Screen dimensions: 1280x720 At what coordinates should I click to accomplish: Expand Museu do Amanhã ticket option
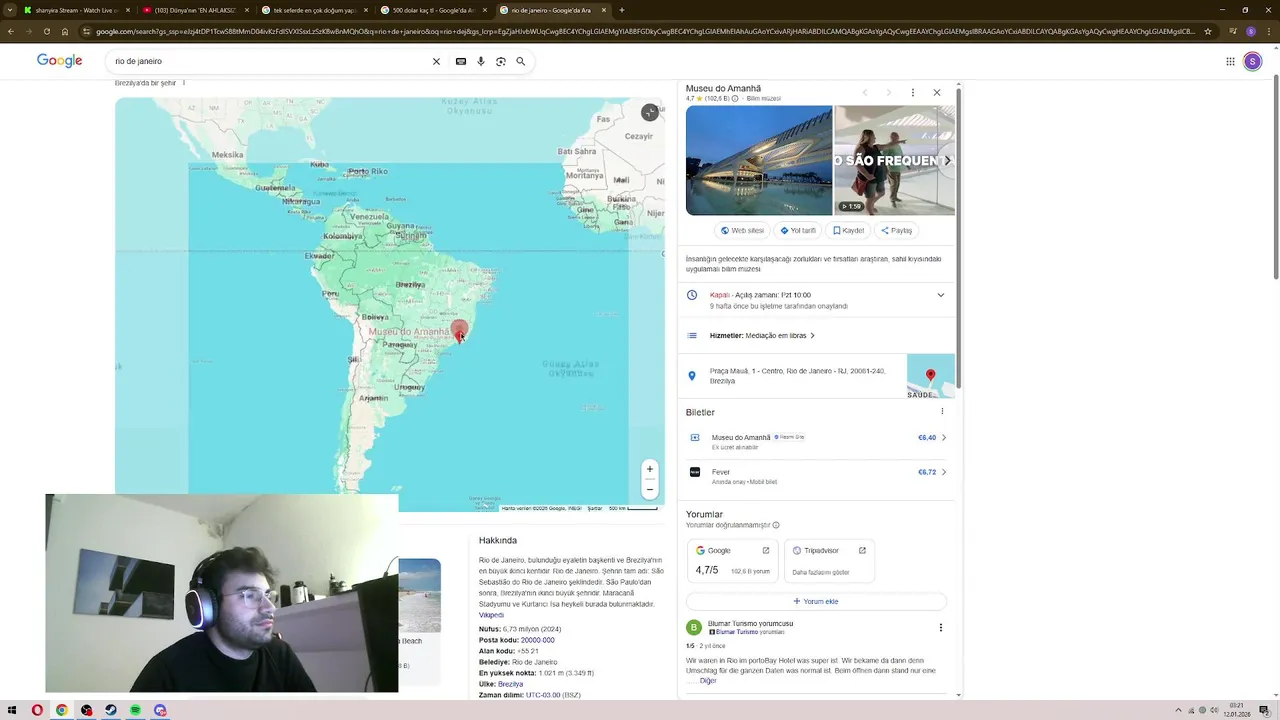[x=943, y=437]
